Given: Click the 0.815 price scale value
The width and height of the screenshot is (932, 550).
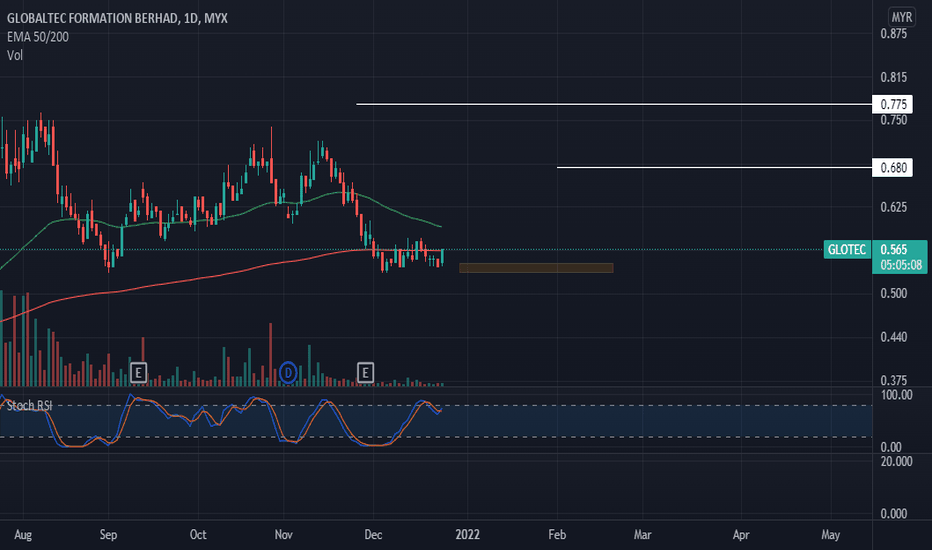Looking at the screenshot, I should [893, 77].
